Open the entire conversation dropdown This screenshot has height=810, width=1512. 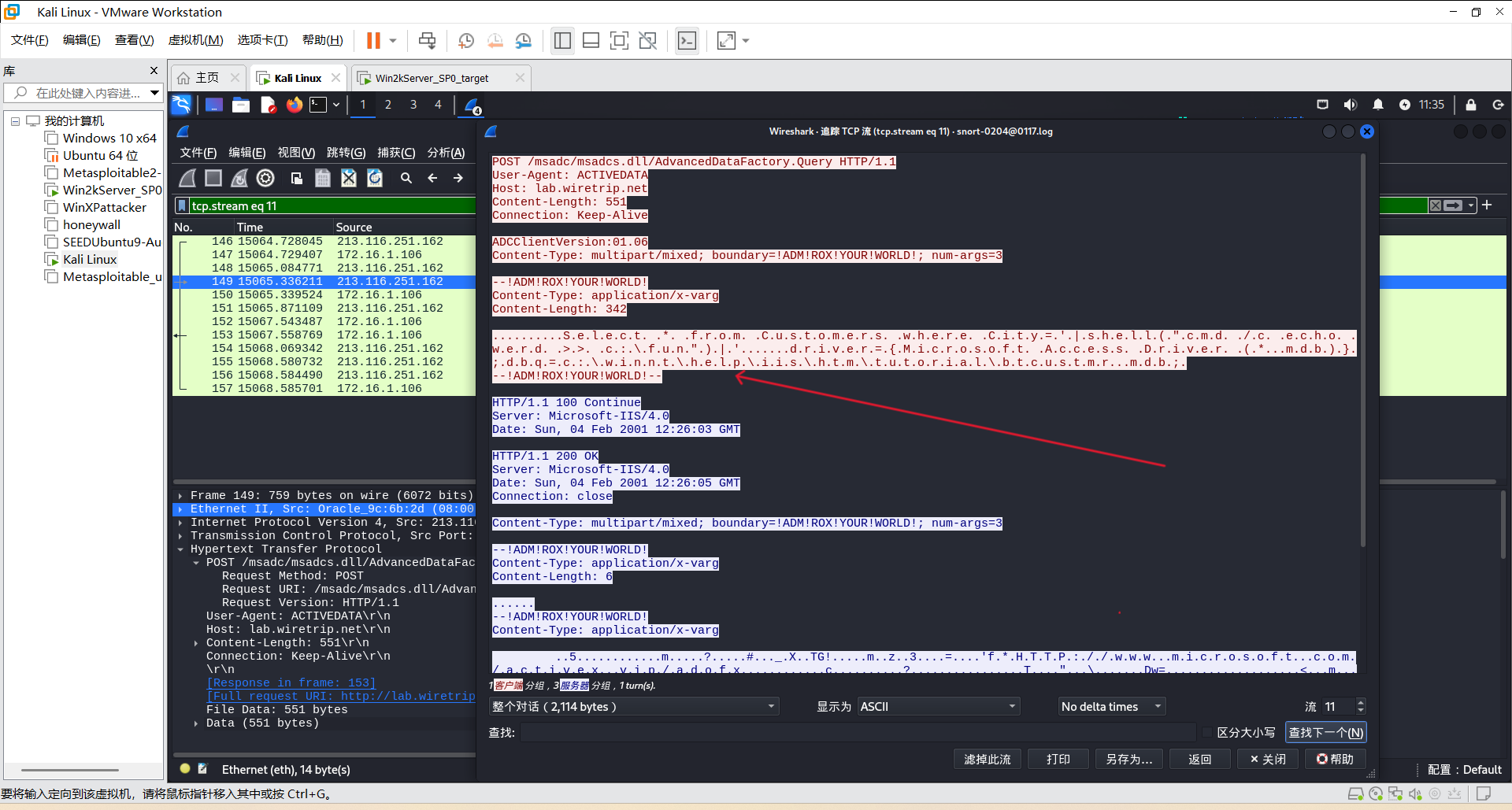[x=634, y=707]
